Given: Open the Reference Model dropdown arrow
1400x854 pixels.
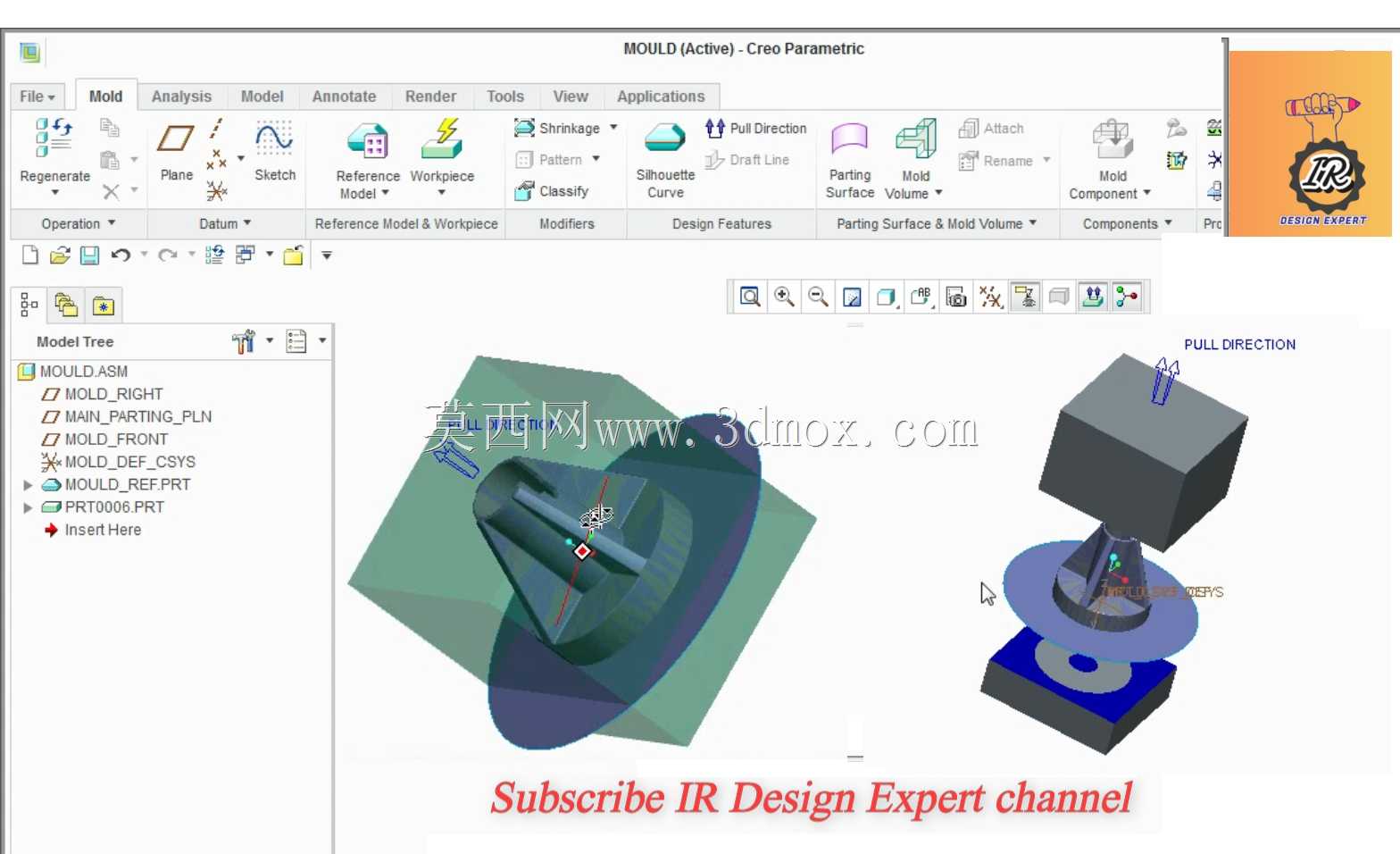Looking at the screenshot, I should (386, 193).
